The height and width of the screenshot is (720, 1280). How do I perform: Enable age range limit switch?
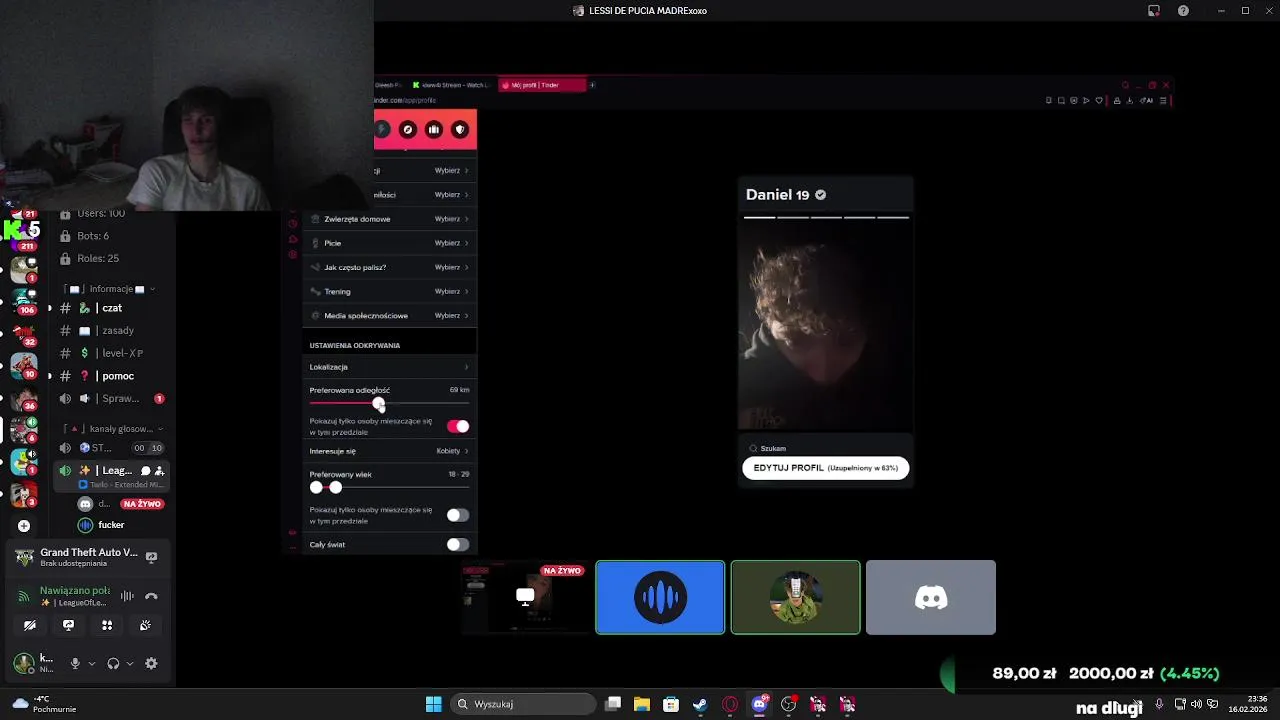pyautogui.click(x=457, y=515)
